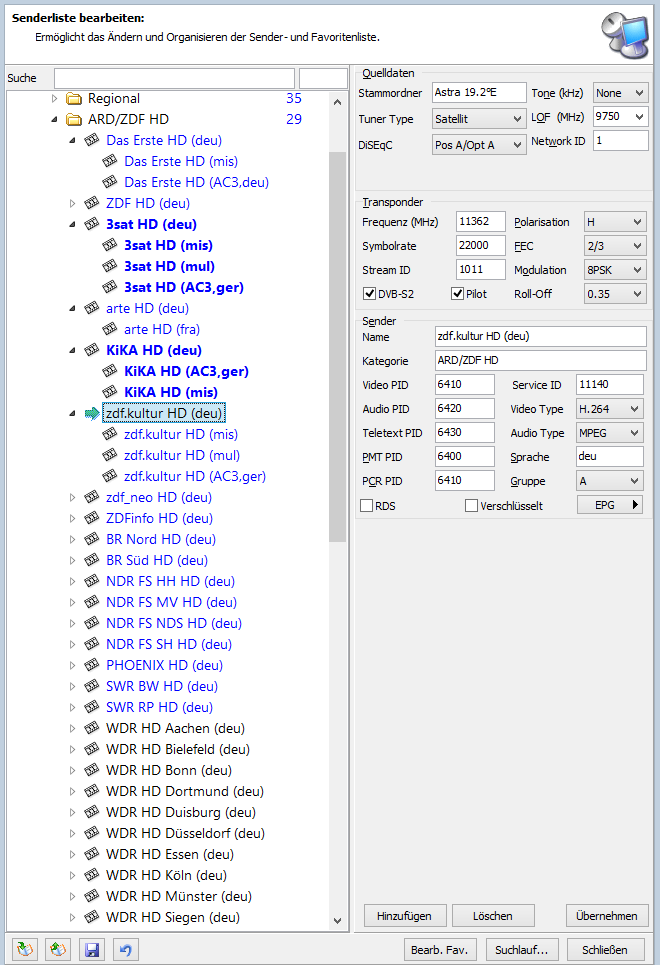Open the Audio Type dropdown
660x965 pixels.
(610, 433)
